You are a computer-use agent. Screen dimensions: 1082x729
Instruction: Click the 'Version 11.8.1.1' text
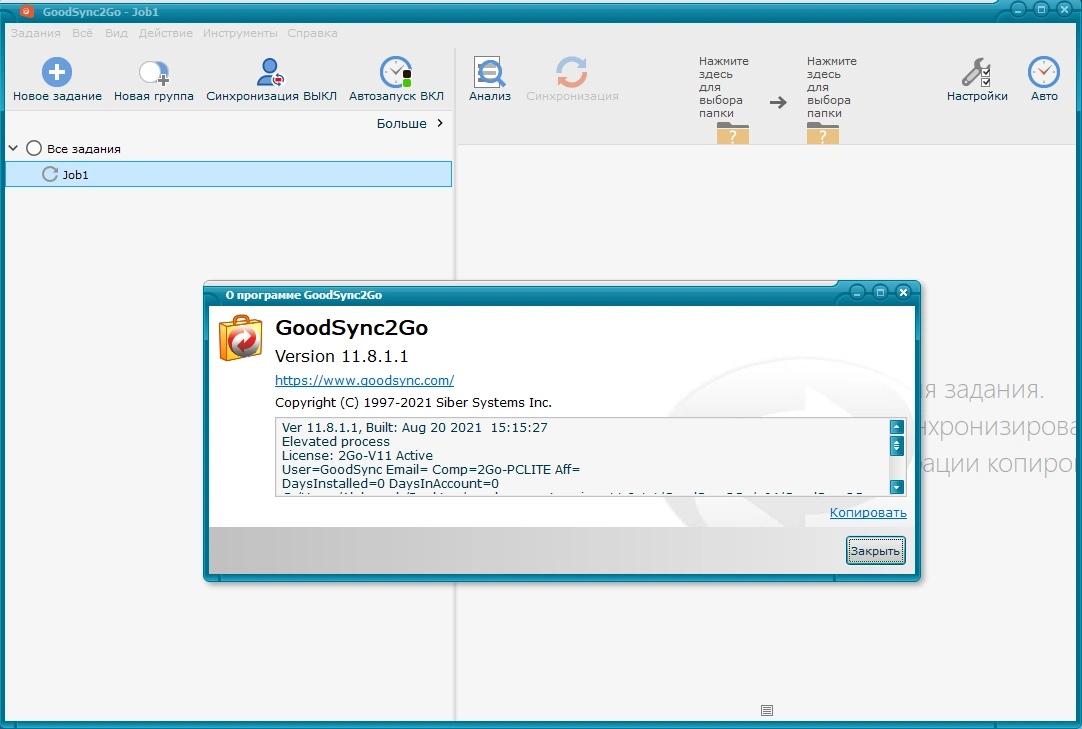point(341,356)
